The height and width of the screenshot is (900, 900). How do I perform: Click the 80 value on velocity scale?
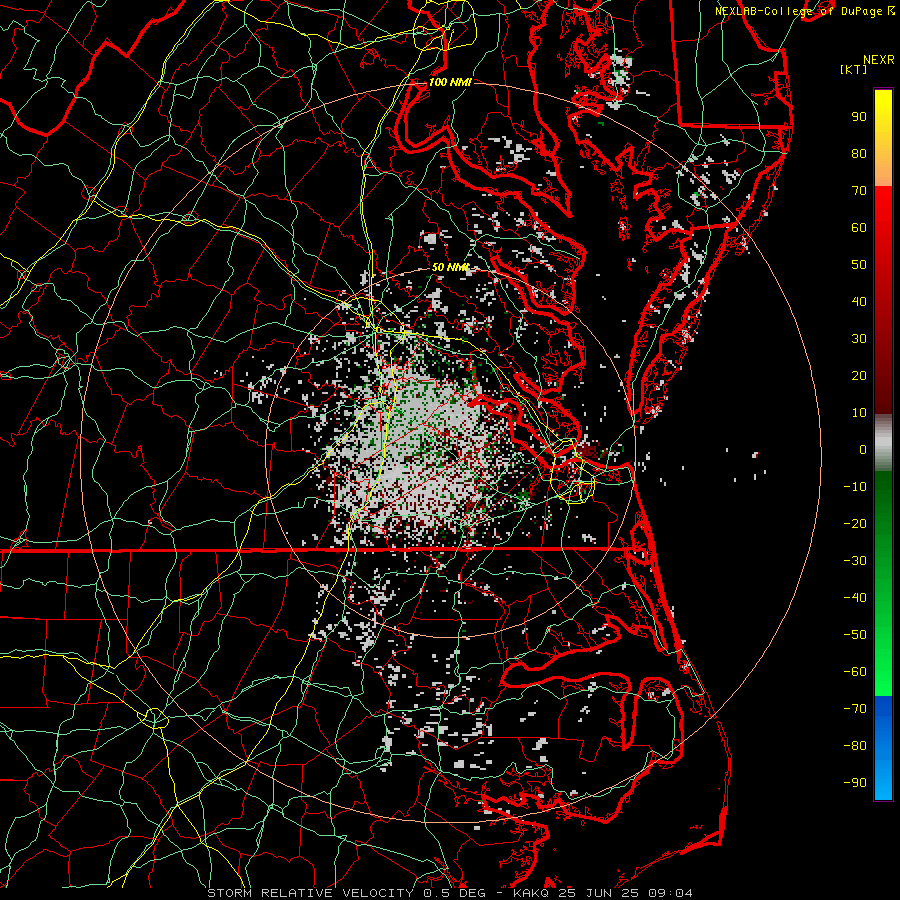tap(859, 153)
